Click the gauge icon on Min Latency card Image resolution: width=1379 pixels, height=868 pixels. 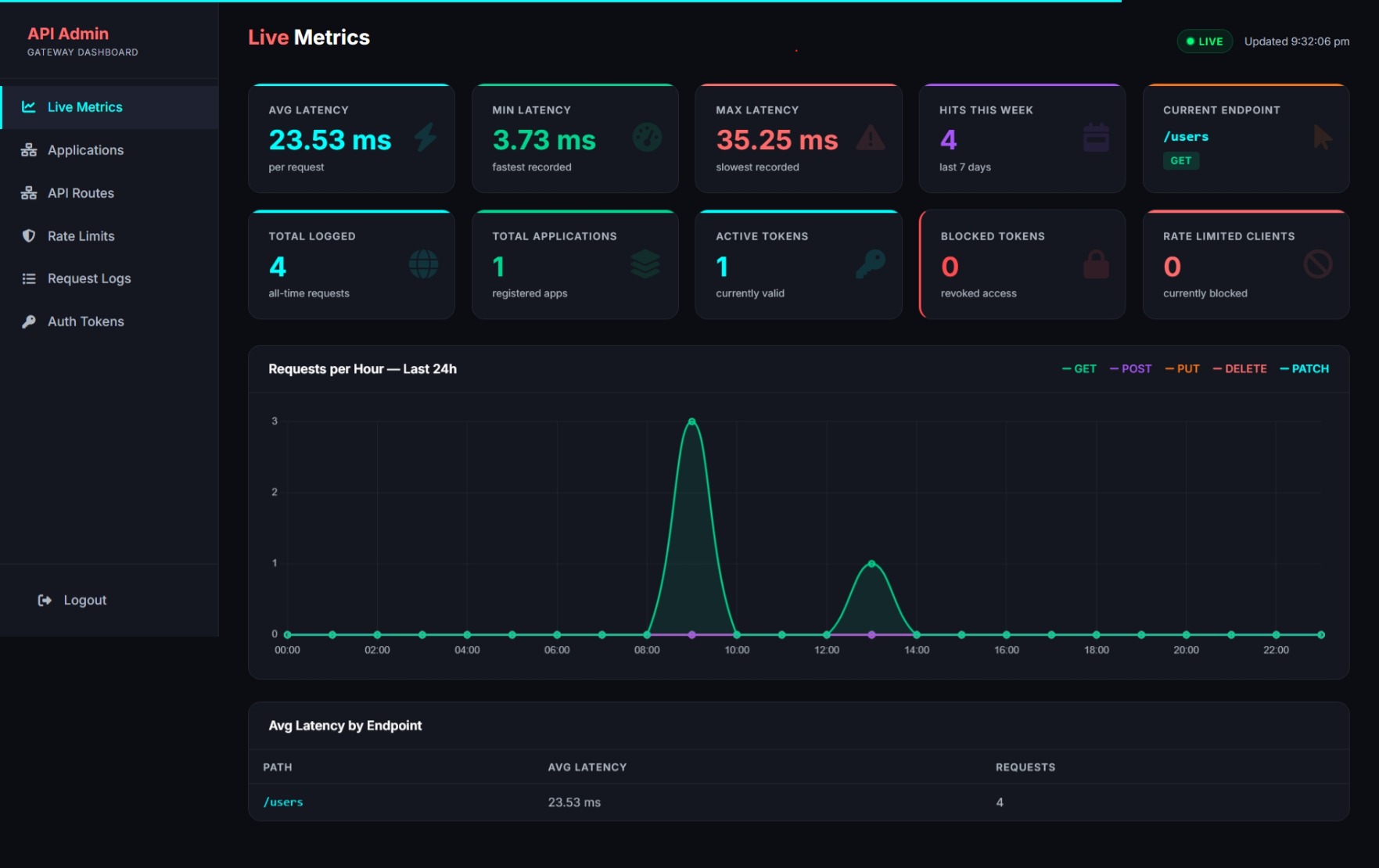tap(647, 138)
